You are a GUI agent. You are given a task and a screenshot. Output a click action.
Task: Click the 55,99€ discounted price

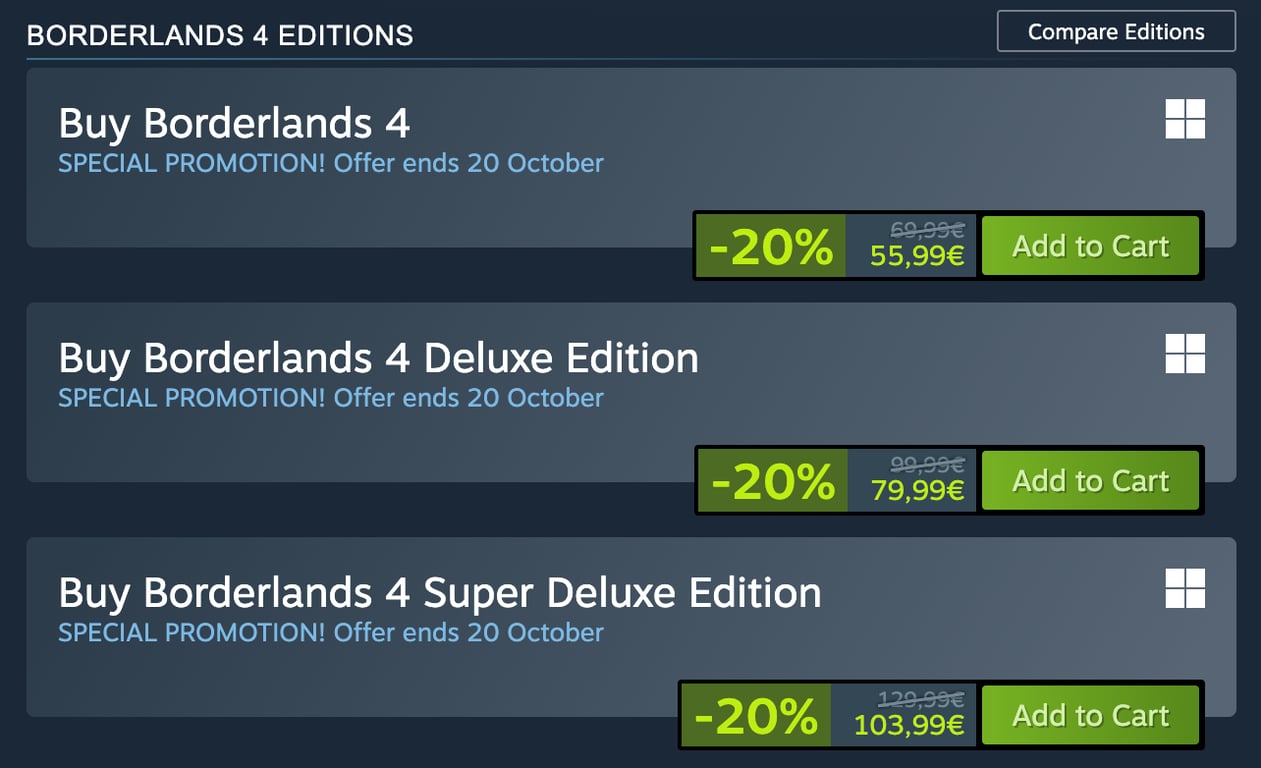coord(917,257)
